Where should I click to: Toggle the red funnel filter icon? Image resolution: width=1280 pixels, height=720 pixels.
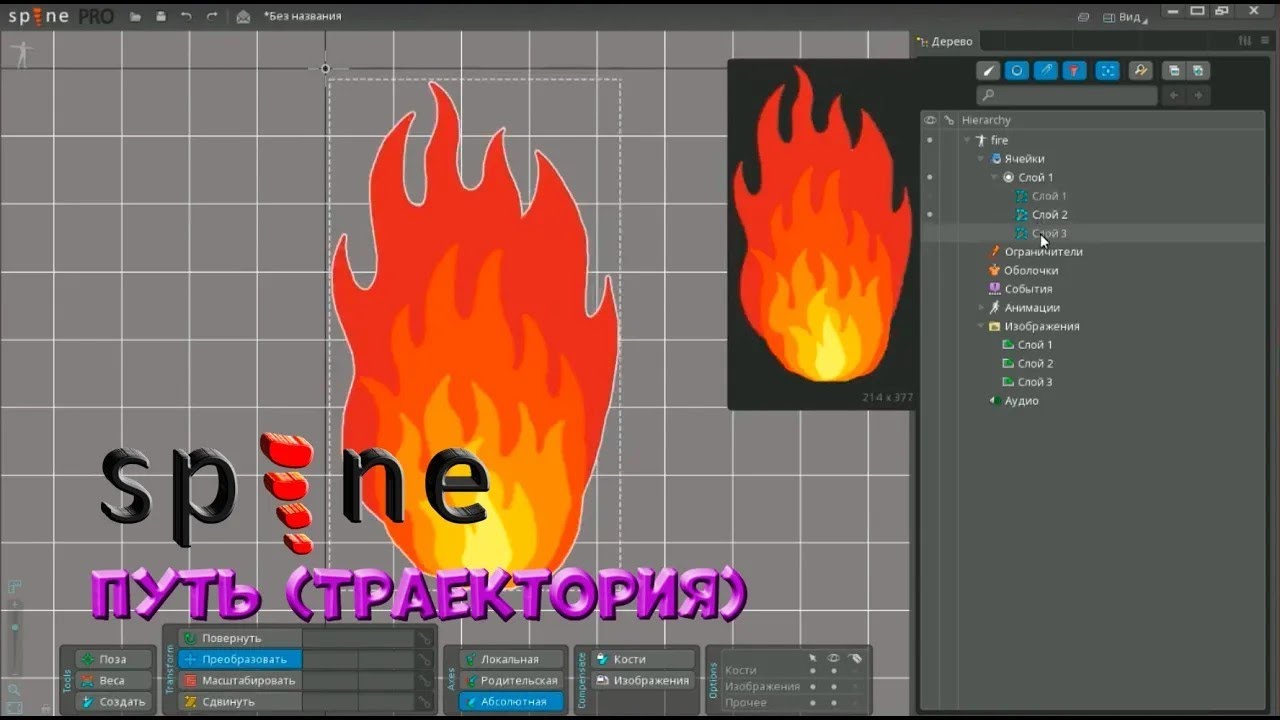point(1075,70)
